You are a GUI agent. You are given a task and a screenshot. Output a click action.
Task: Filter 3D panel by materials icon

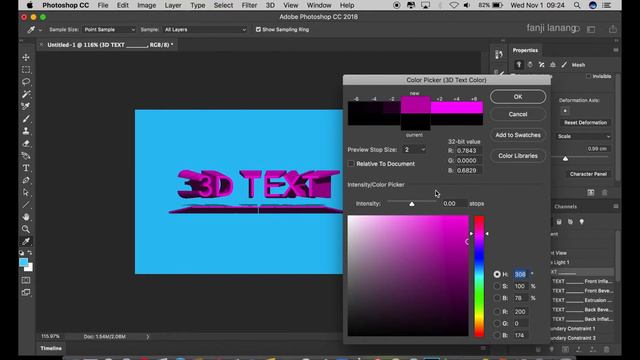click(570, 222)
